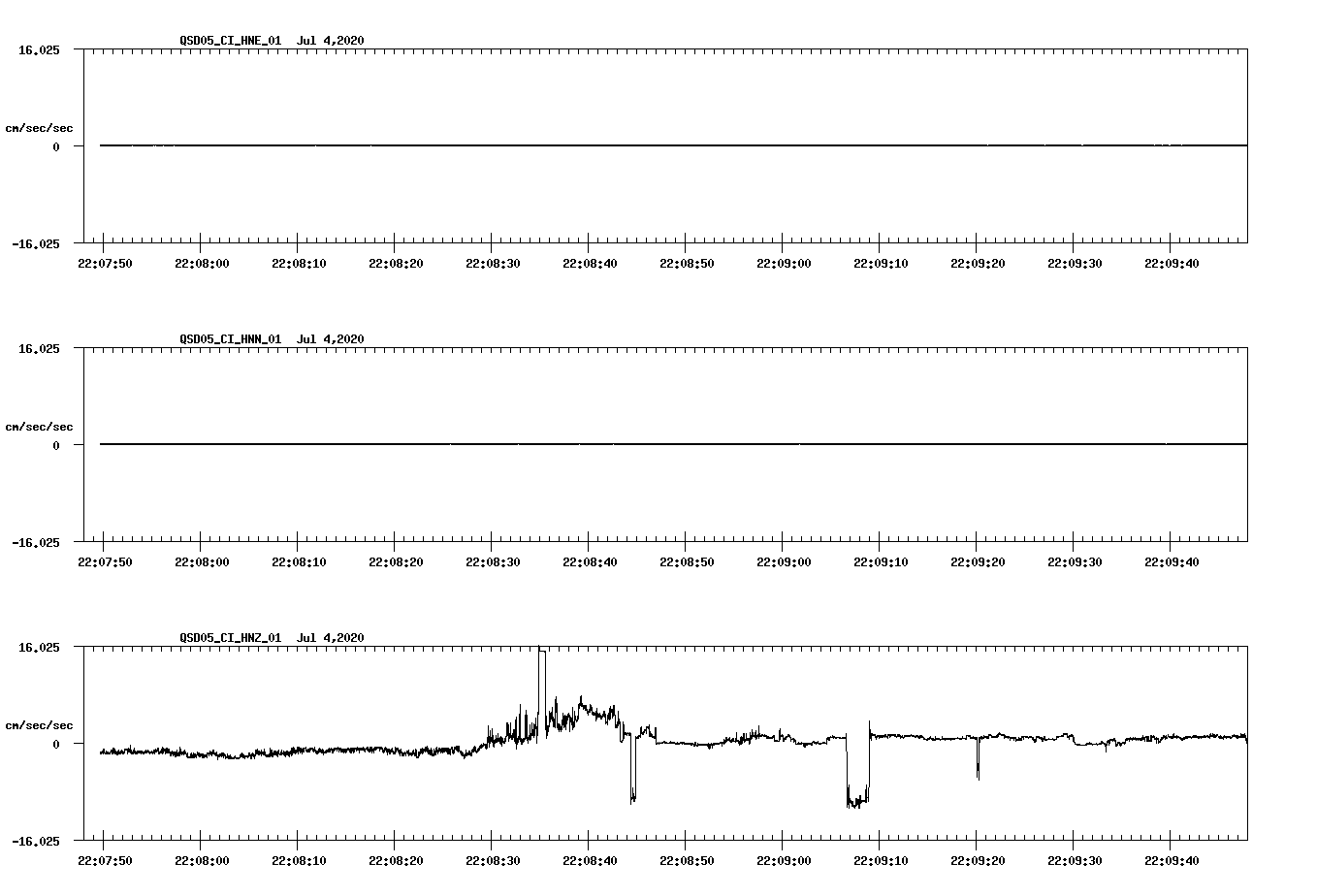The height and width of the screenshot is (896, 1317).
Task: Click 22:08:40 time label under HNE plot
Action: 590,263
